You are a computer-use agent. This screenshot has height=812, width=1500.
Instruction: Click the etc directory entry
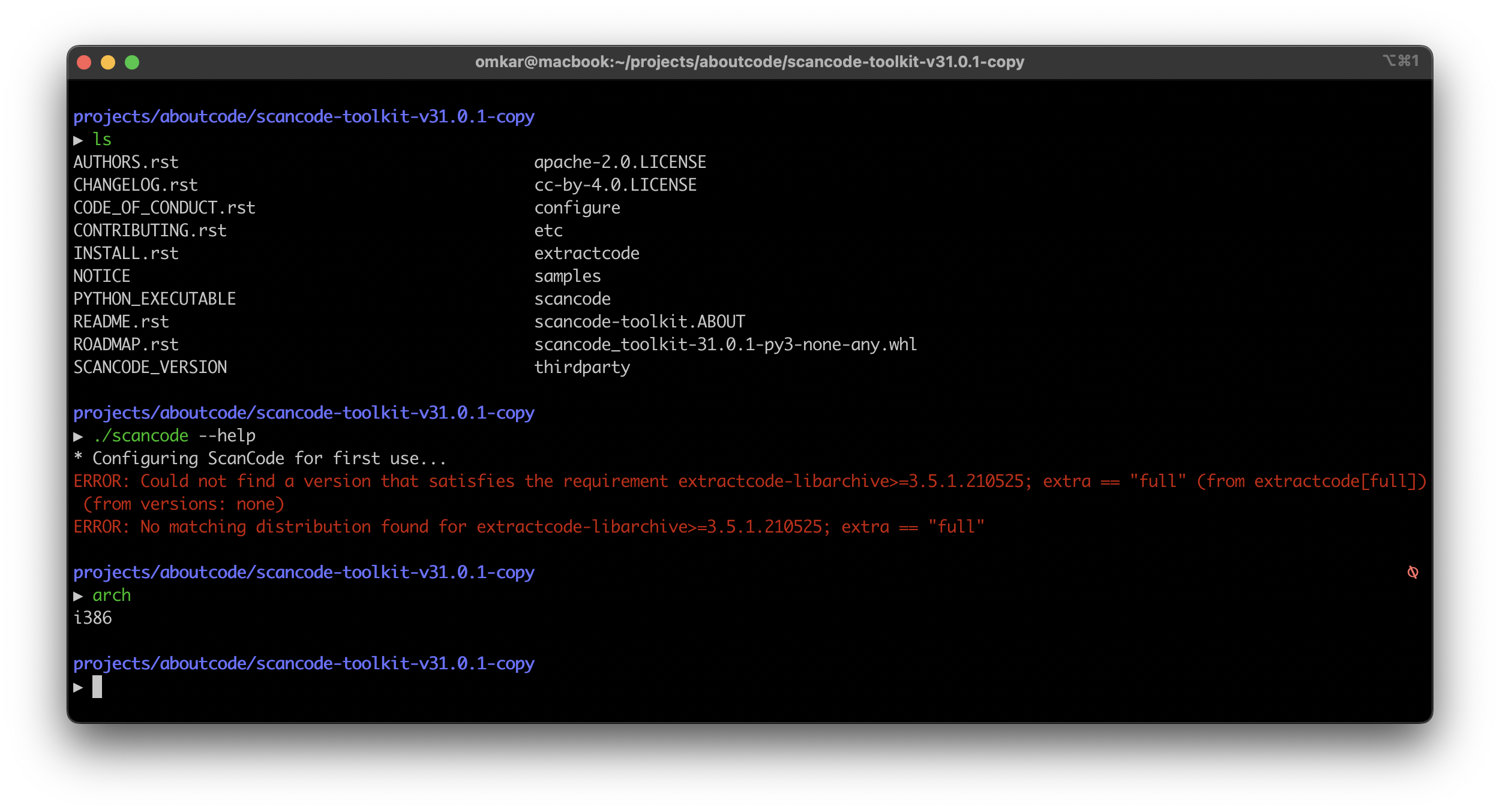548,231
